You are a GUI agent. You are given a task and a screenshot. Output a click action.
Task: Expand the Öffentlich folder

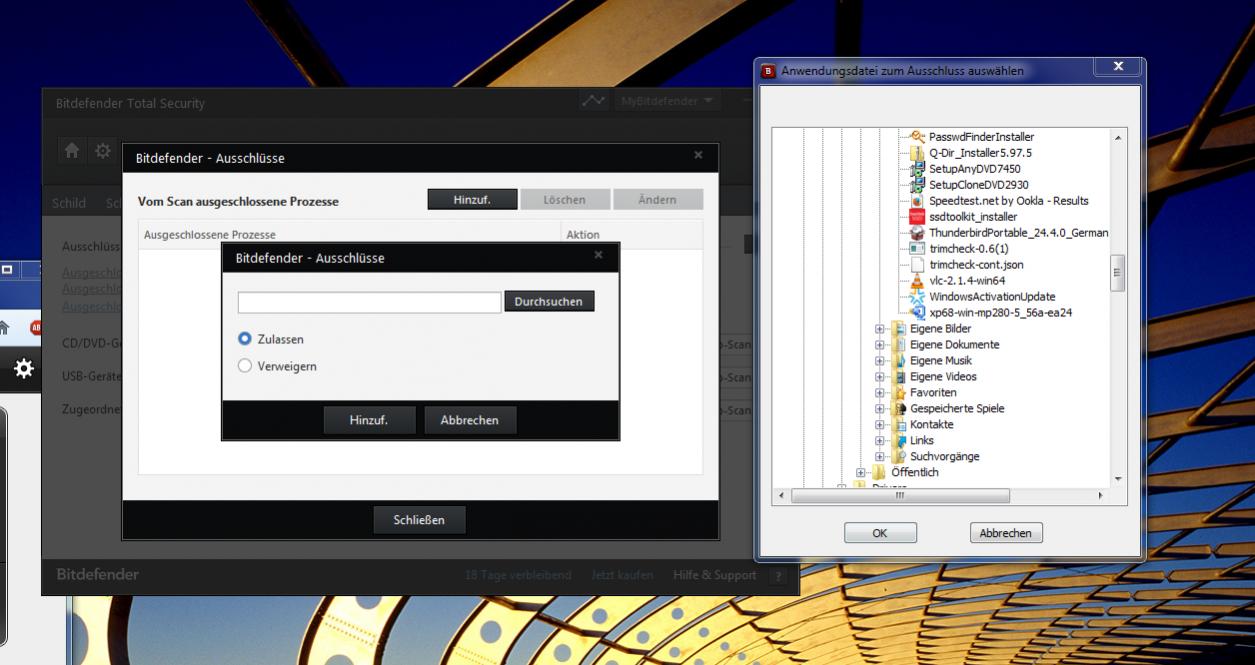tap(862, 473)
